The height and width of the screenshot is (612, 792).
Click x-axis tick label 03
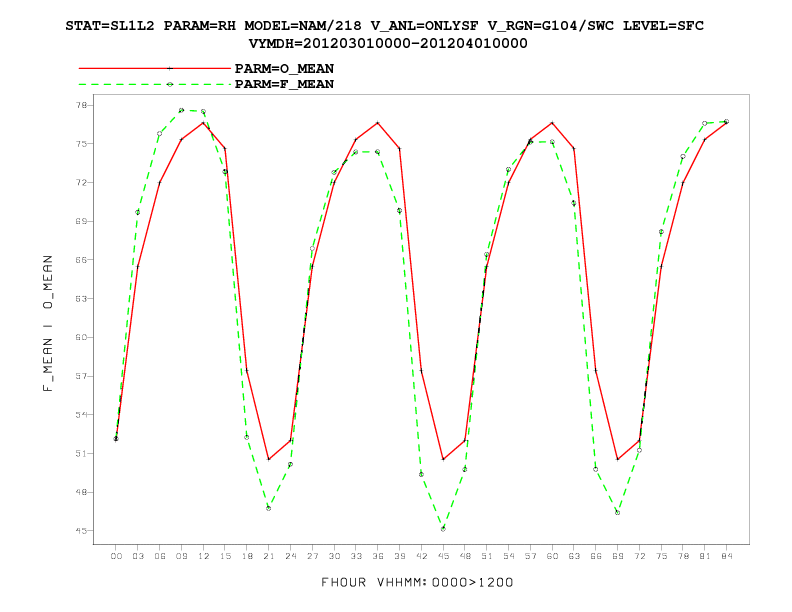138,556
